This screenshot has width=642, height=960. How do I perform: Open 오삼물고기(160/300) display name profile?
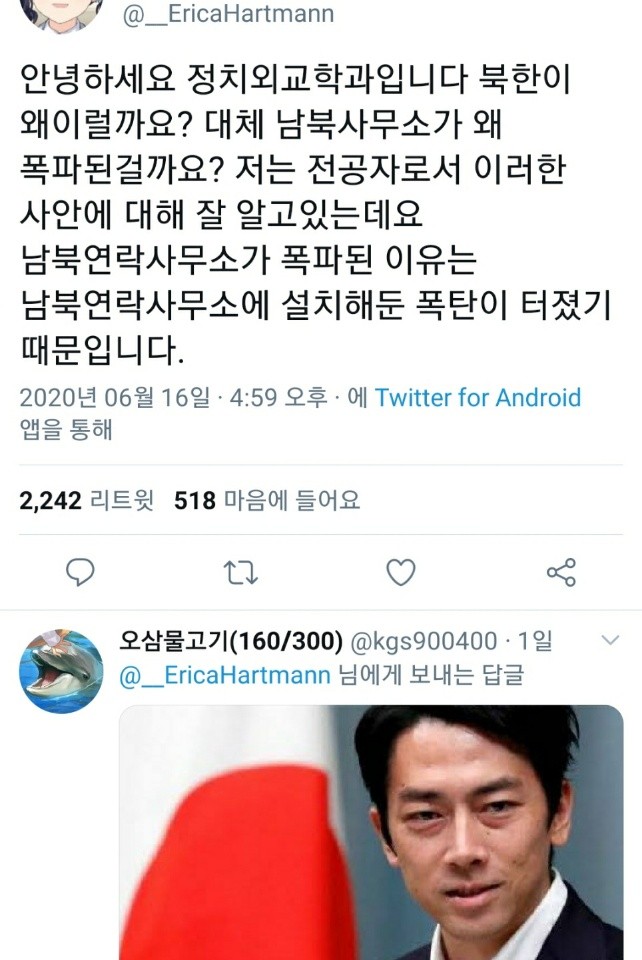(x=231, y=641)
